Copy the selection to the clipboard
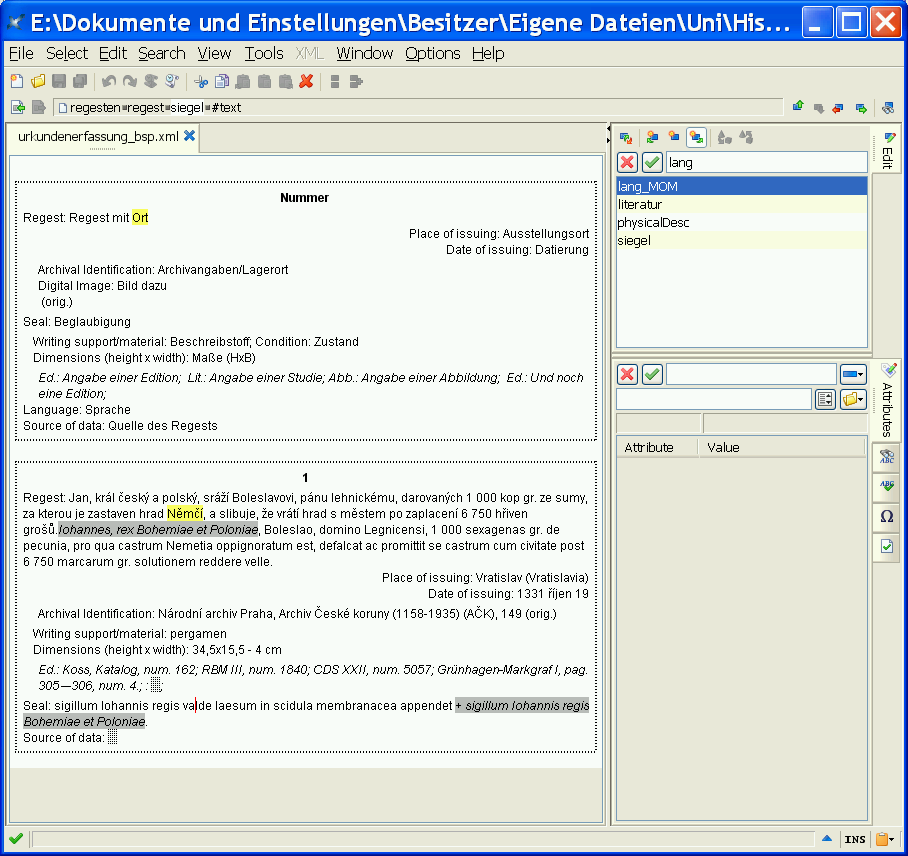This screenshot has width=908, height=856. [222, 82]
